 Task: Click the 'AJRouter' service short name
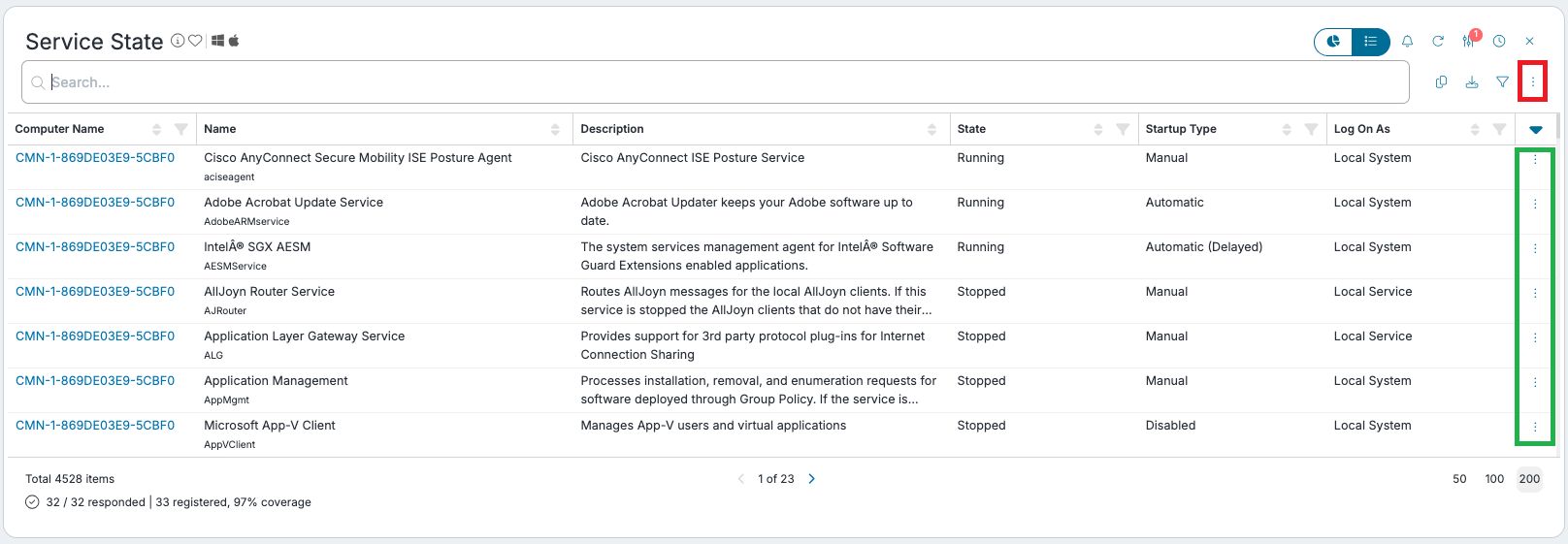pyautogui.click(x=225, y=311)
